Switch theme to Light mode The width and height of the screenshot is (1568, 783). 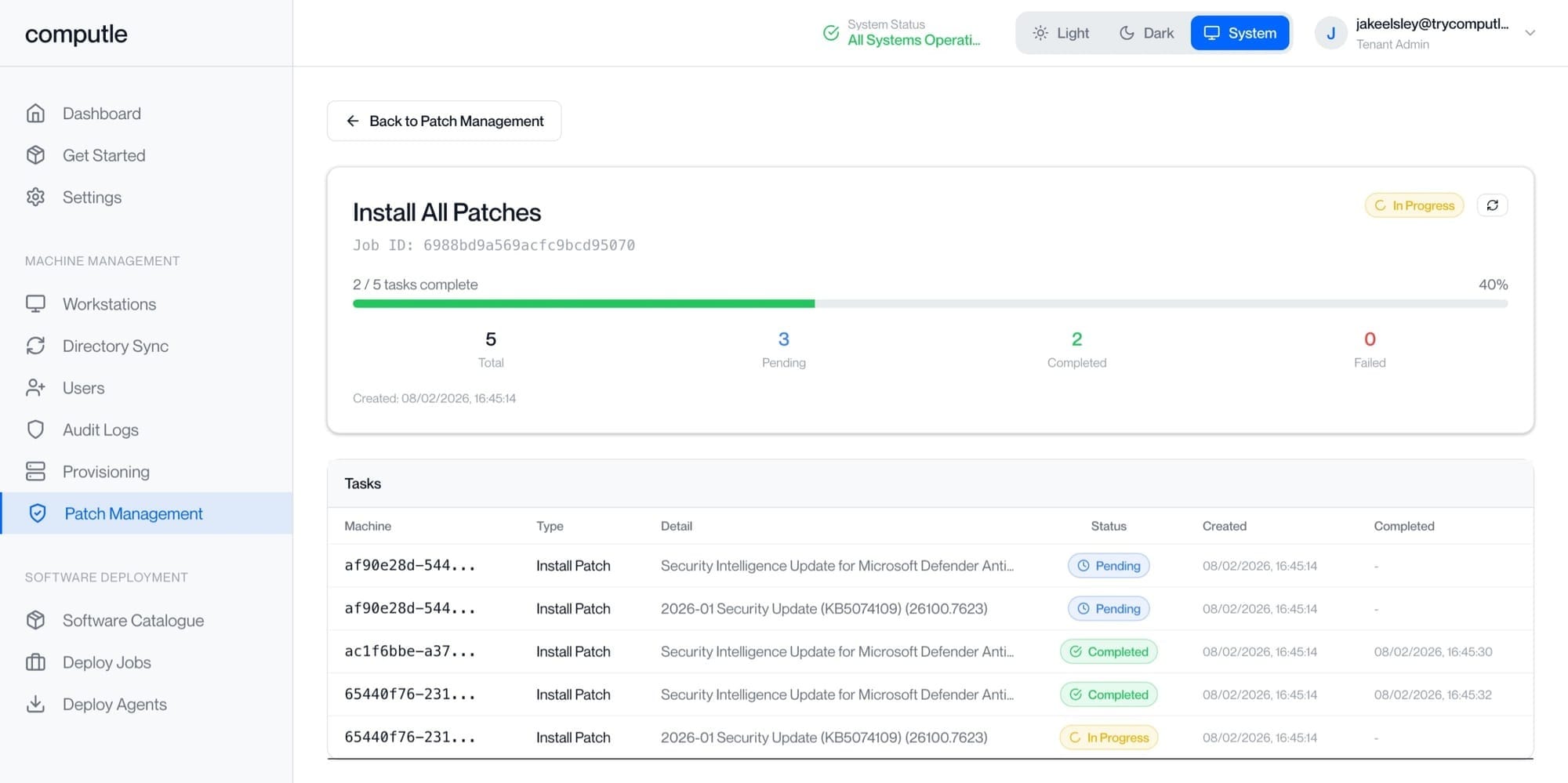coord(1061,33)
